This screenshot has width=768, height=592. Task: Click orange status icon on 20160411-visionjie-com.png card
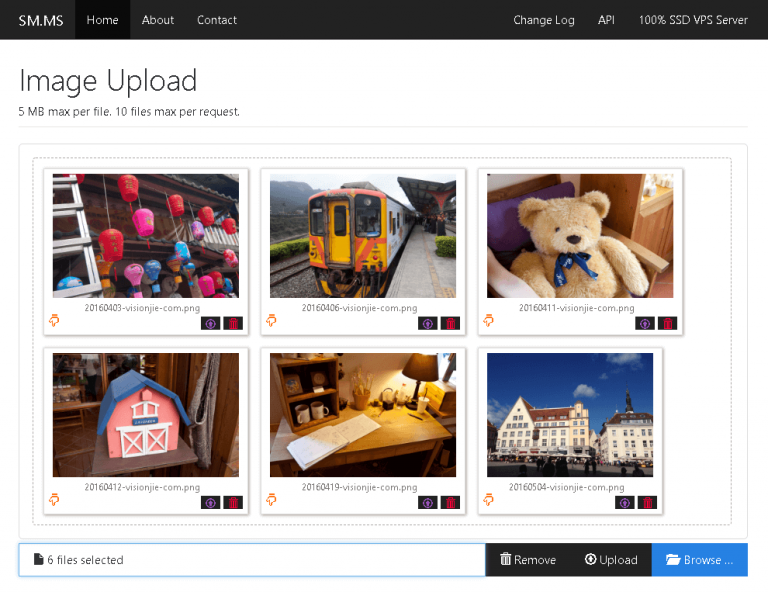[488, 320]
